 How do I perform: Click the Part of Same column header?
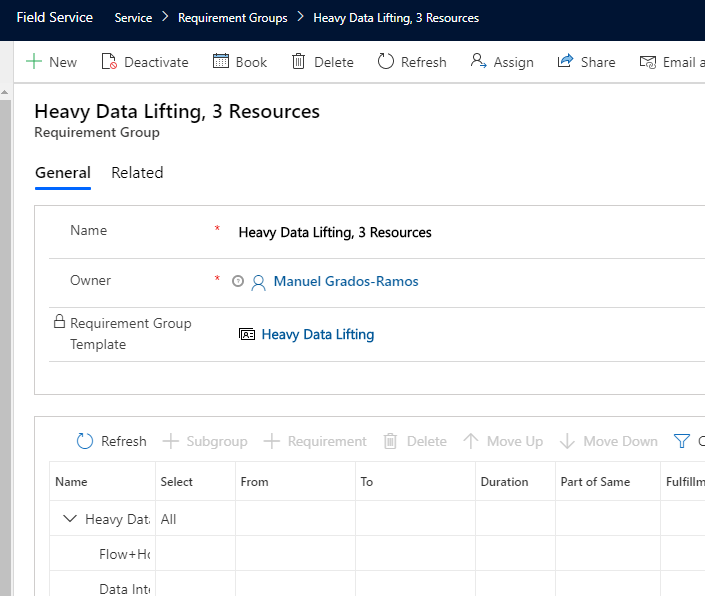click(x=608, y=481)
